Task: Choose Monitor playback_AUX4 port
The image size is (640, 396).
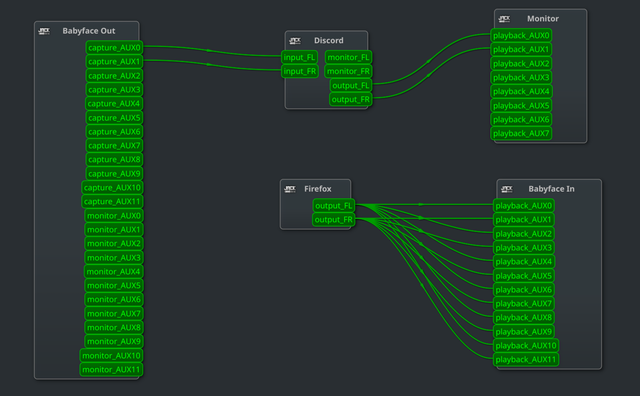Action: coord(521,91)
